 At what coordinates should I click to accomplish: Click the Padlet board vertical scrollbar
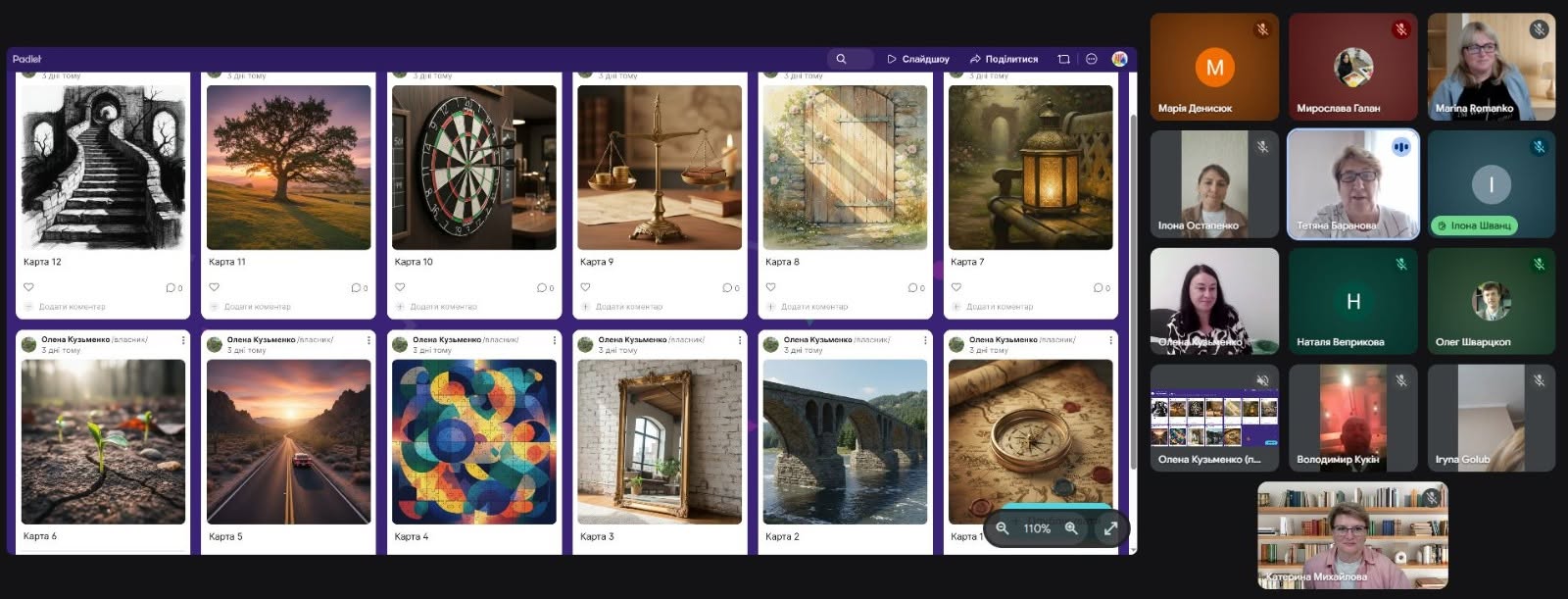1134,292
